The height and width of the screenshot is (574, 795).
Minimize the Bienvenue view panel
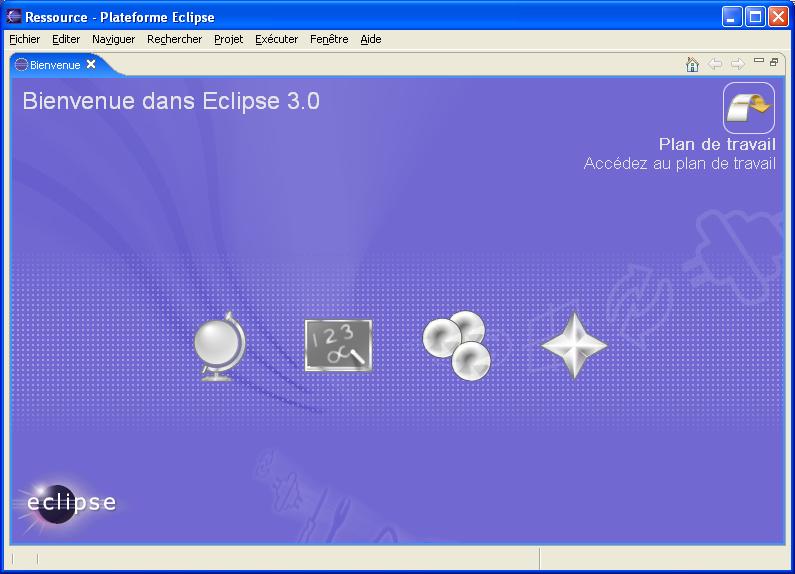(759, 61)
